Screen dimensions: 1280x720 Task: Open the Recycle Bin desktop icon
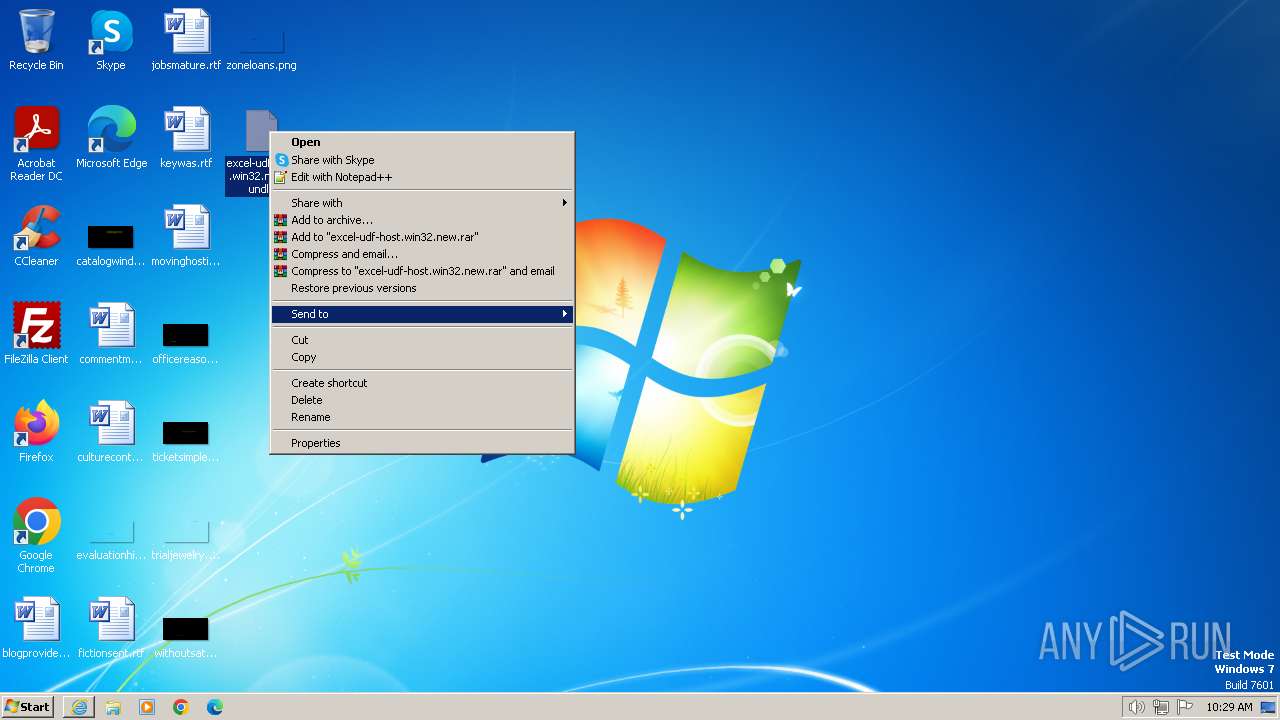pos(36,41)
